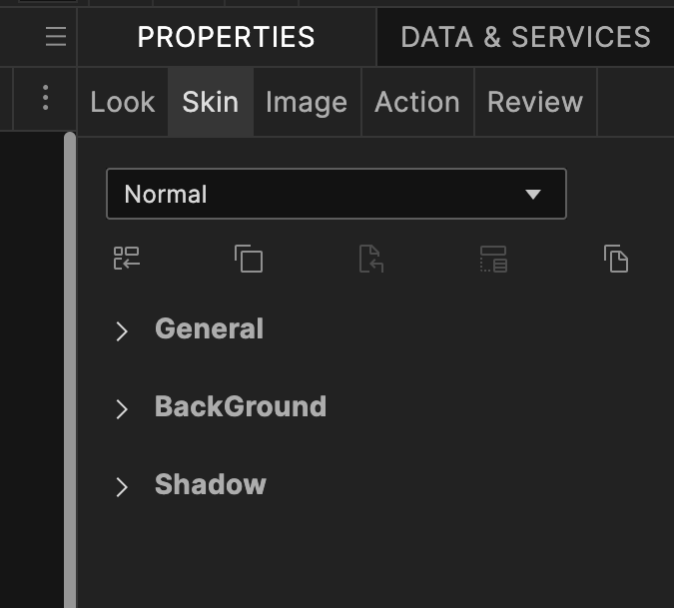Open the vertical three-dot options menu
The width and height of the screenshot is (674, 608).
[45, 98]
